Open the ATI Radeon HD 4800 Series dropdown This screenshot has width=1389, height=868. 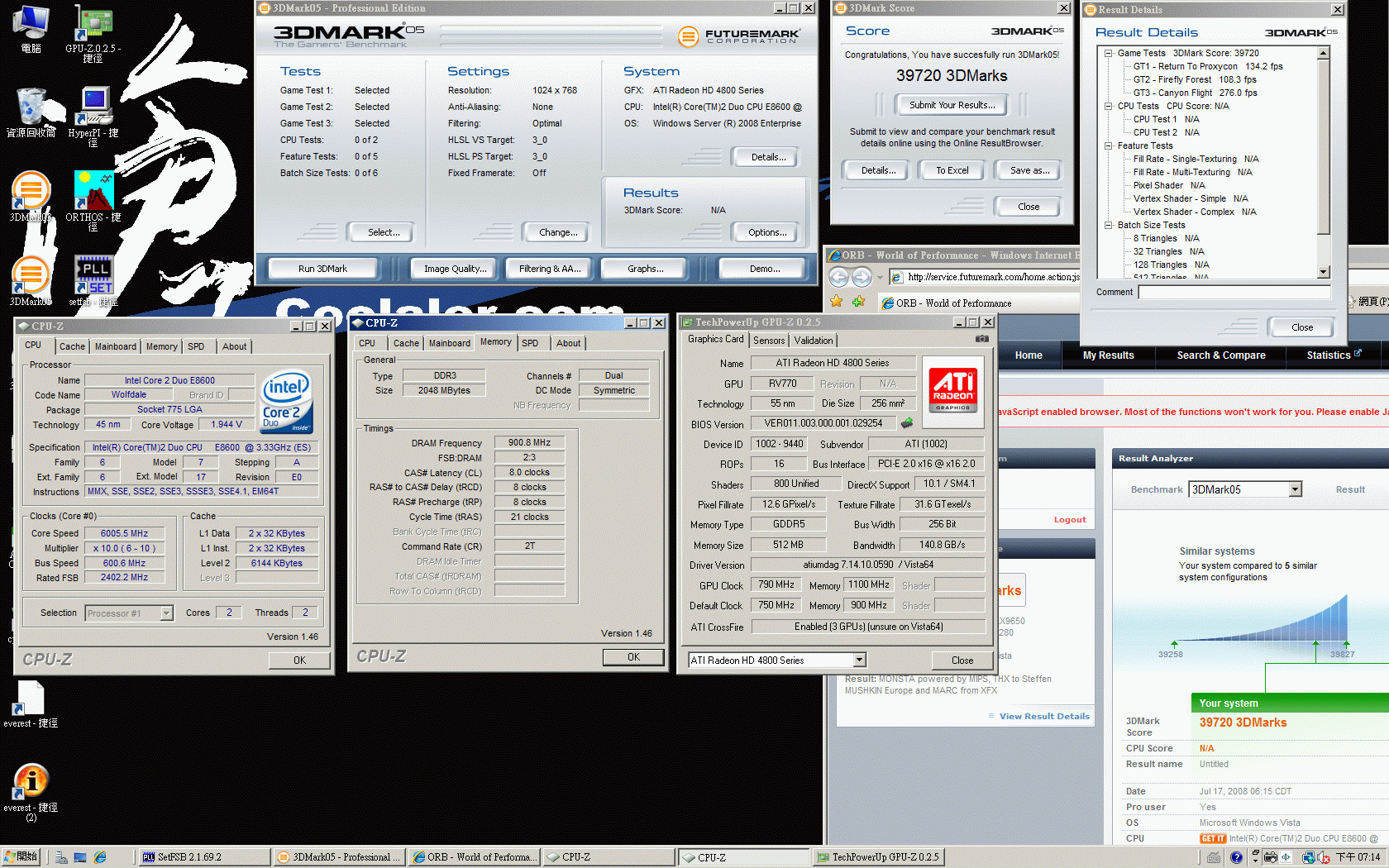click(x=859, y=660)
